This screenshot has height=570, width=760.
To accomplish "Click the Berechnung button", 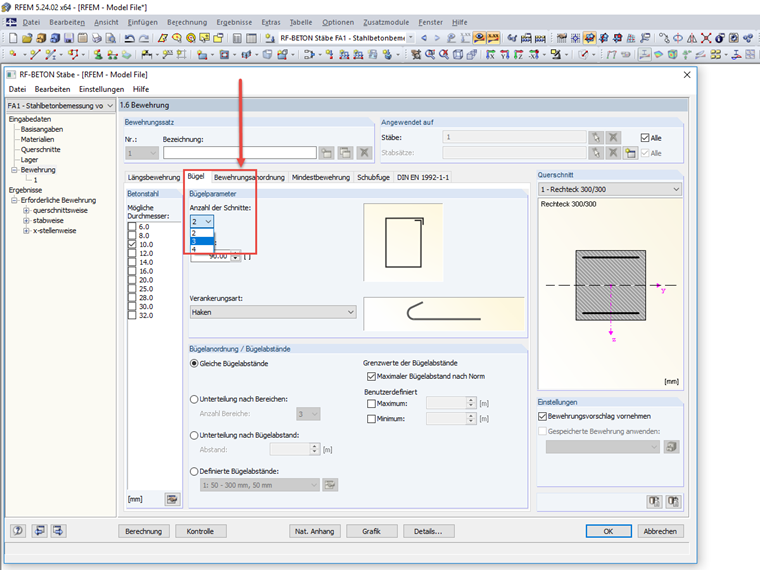I will point(143,531).
